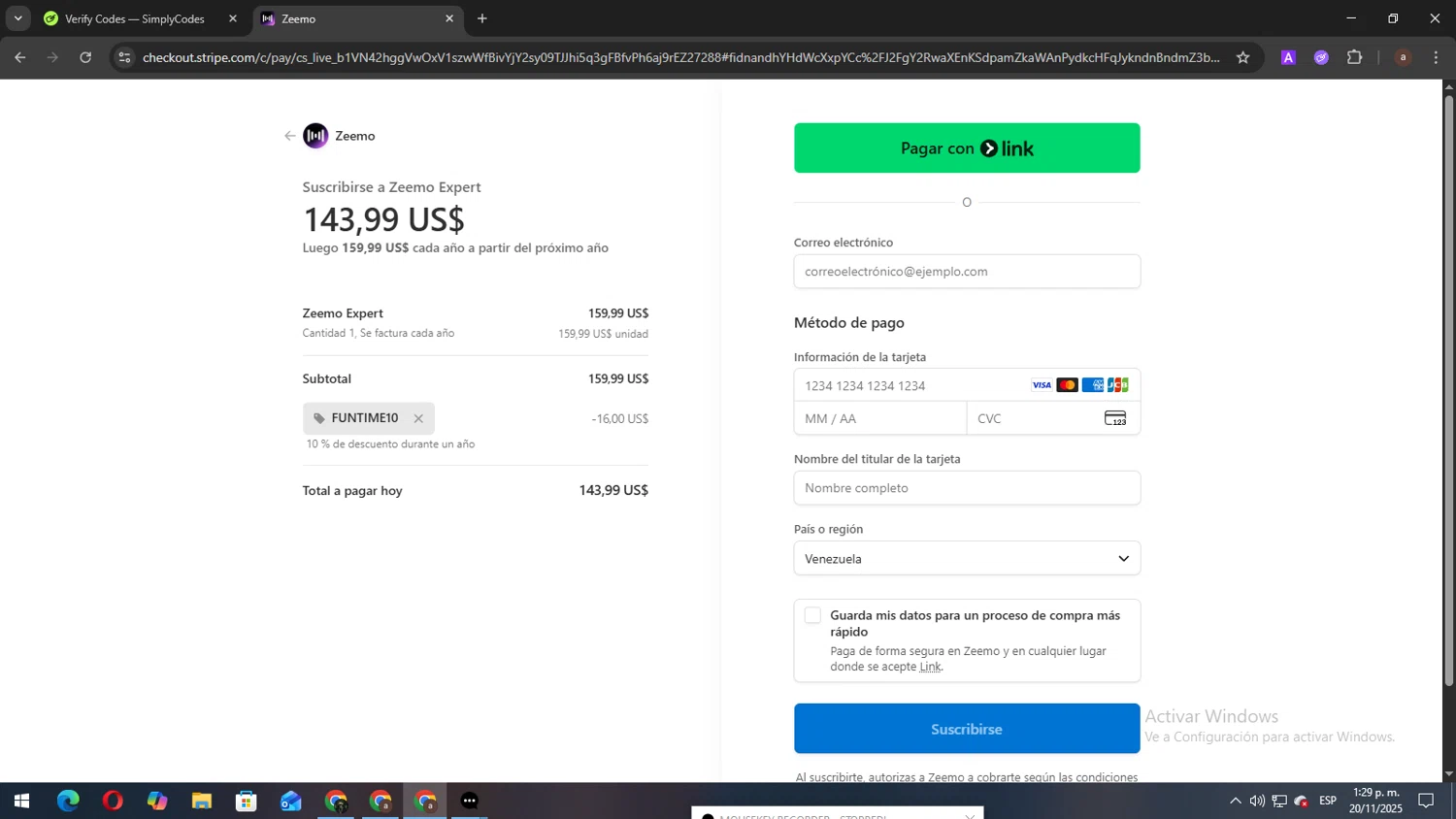Click the Mastercard icon
The image size is (1456, 819).
(x=1067, y=385)
